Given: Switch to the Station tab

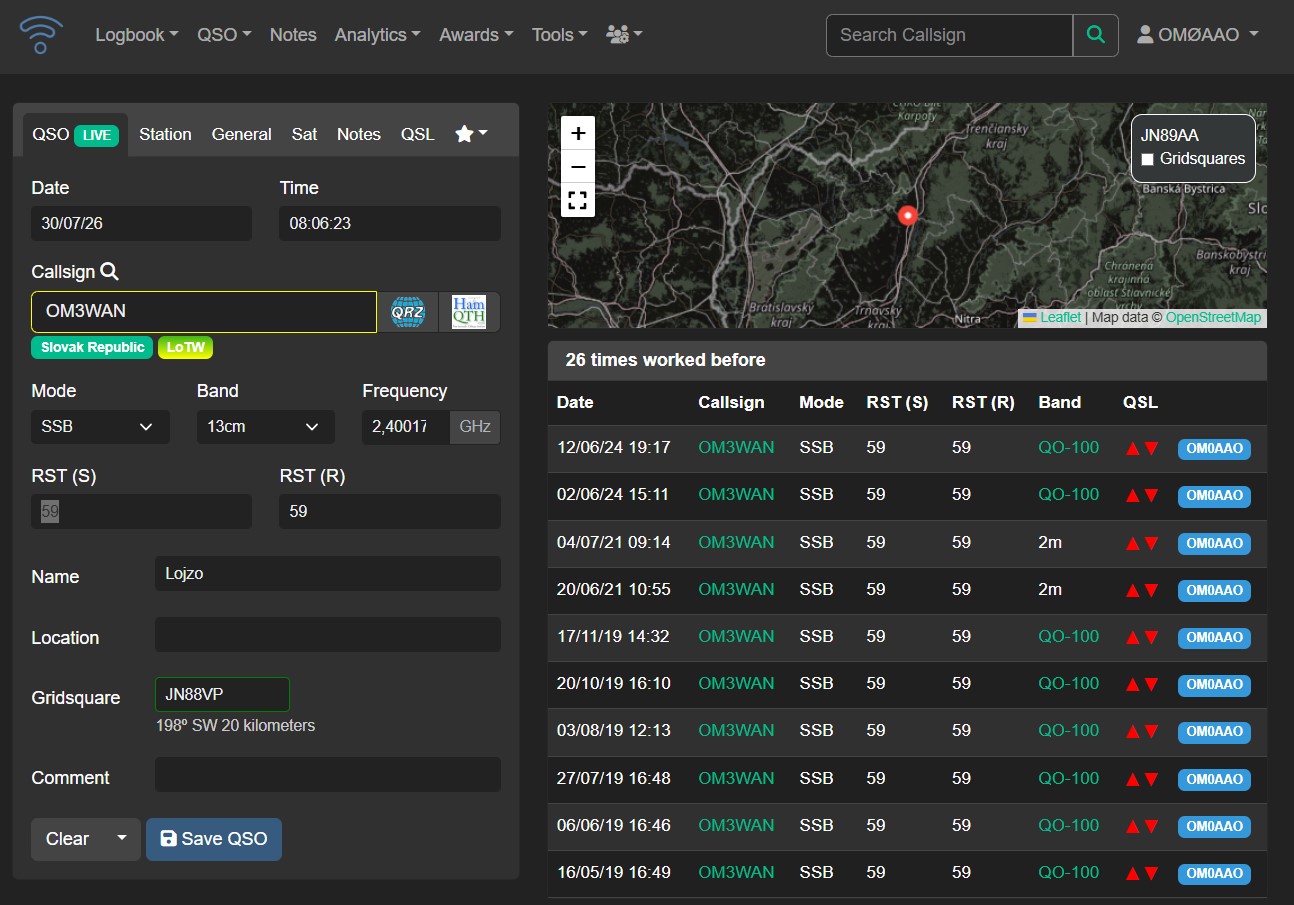Looking at the screenshot, I should pos(165,134).
